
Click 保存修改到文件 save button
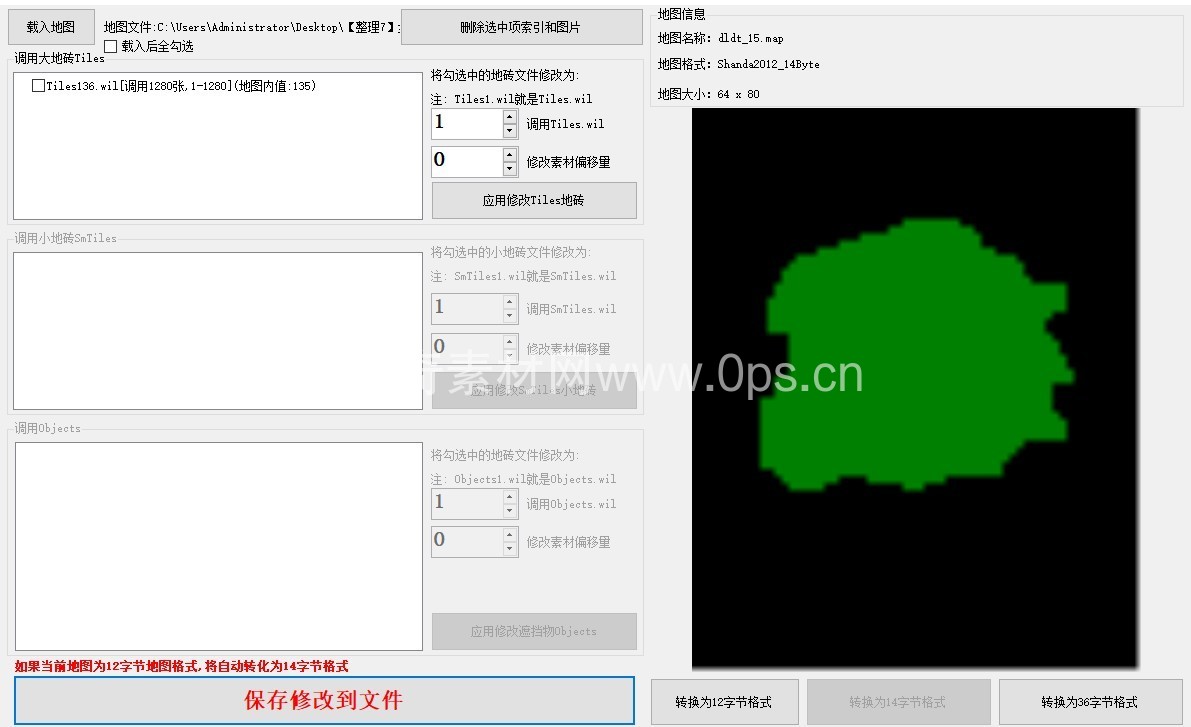[324, 700]
